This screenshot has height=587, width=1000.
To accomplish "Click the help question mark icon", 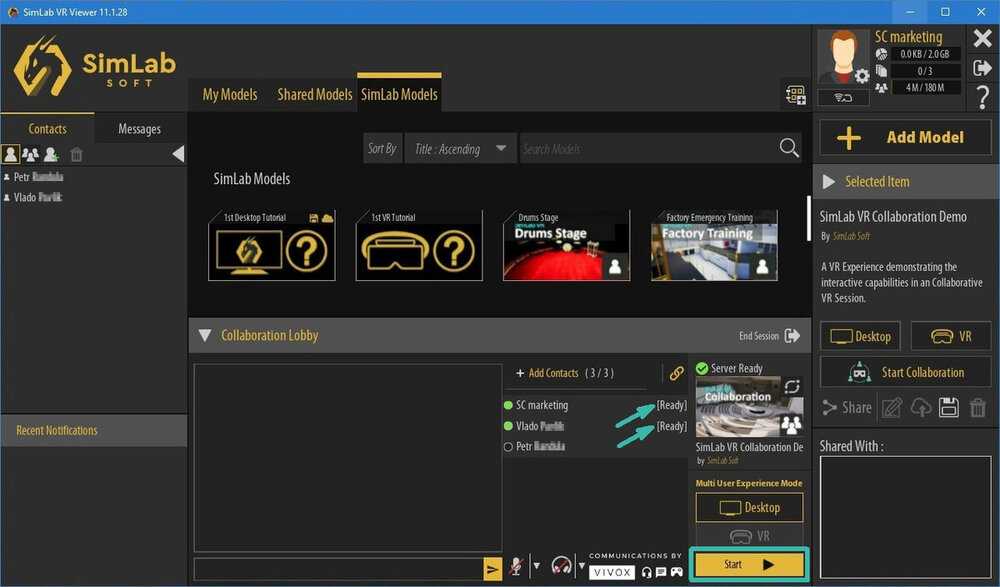I will (x=982, y=94).
